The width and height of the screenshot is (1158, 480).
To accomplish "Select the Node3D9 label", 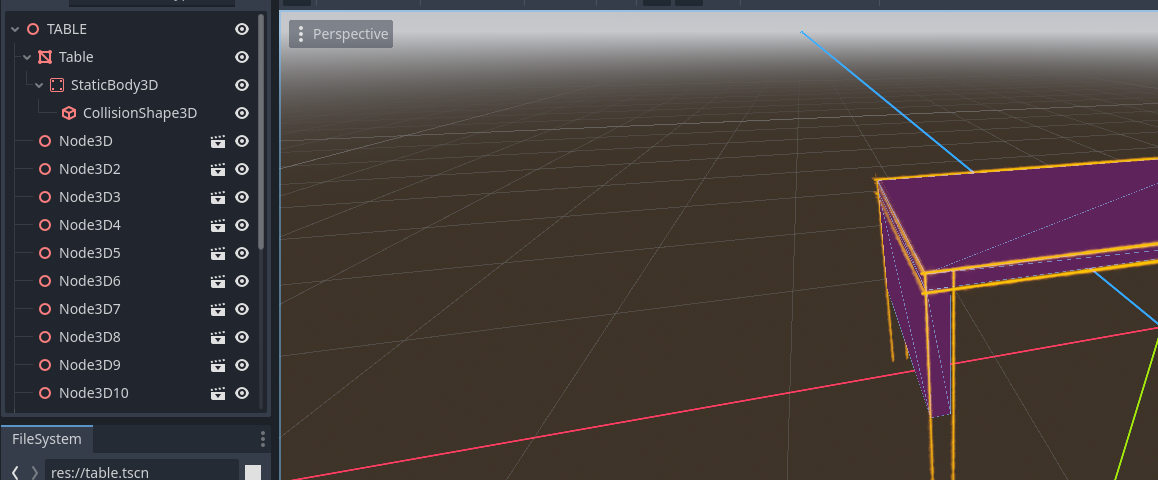I will coord(89,366).
